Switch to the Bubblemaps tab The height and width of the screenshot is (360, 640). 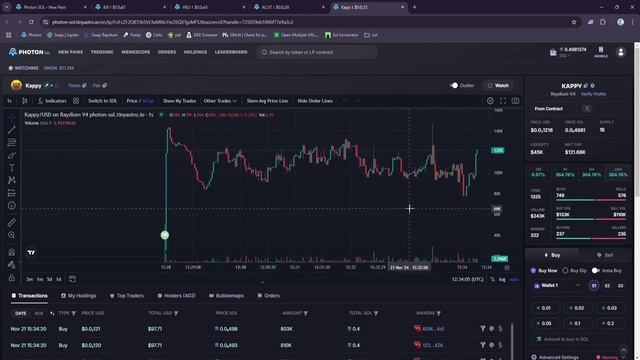coord(226,296)
